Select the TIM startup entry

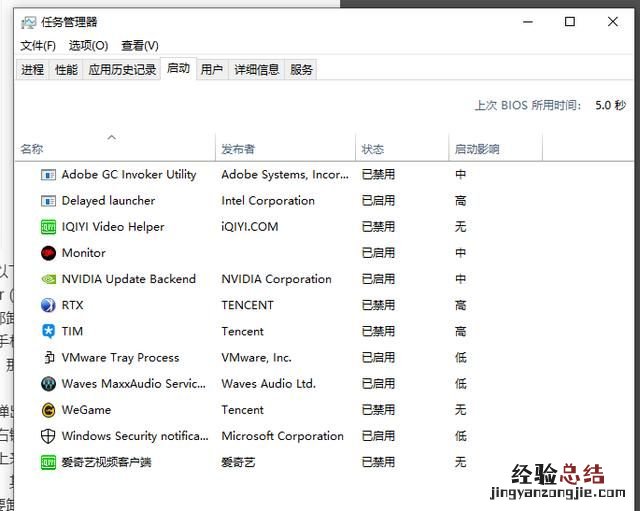point(324,331)
